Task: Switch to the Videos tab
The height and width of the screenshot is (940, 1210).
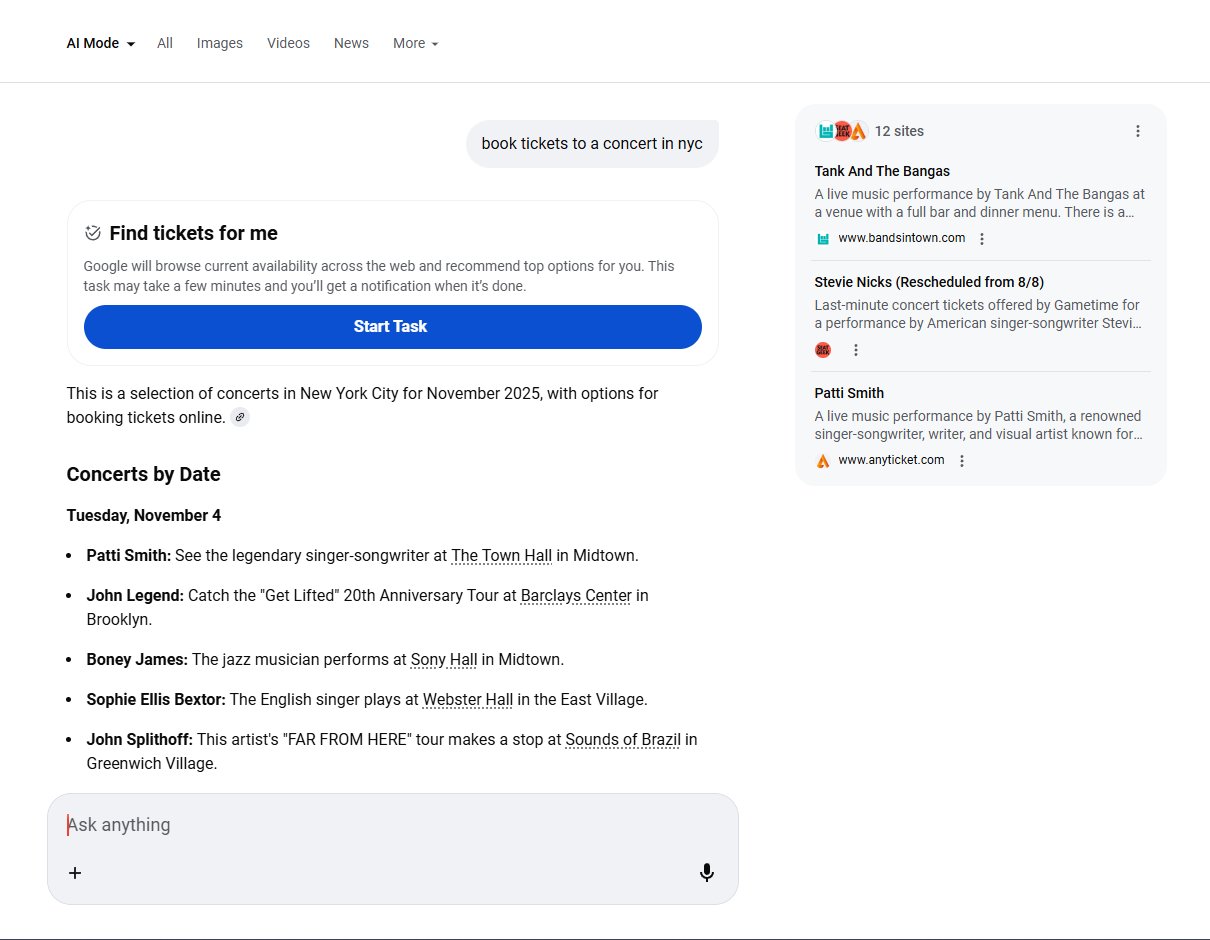Action: (288, 43)
